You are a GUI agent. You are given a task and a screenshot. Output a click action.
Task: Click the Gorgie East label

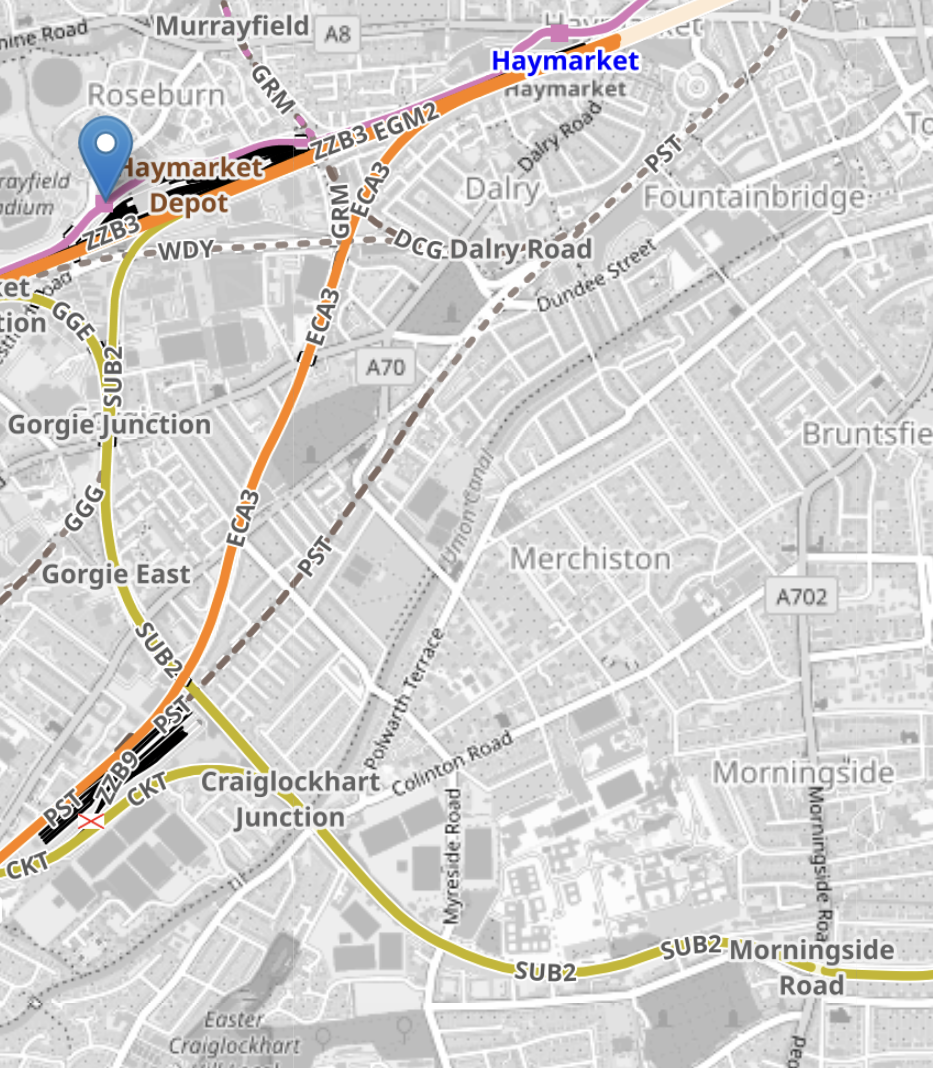pos(116,574)
